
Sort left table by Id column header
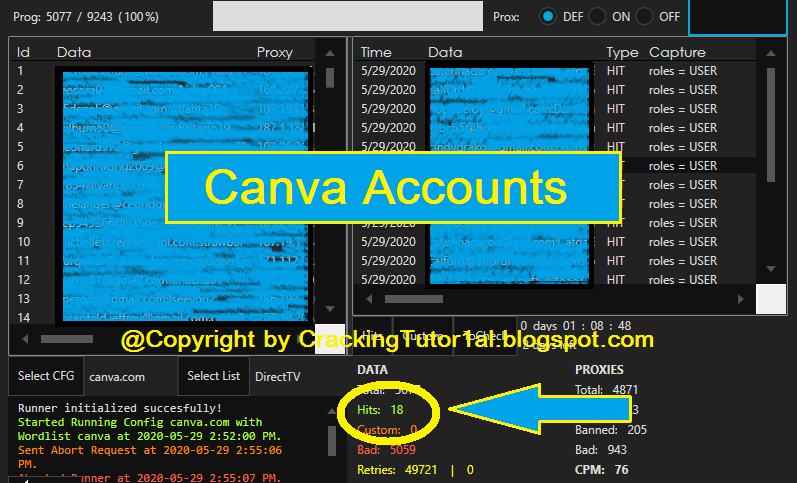click(x=23, y=52)
